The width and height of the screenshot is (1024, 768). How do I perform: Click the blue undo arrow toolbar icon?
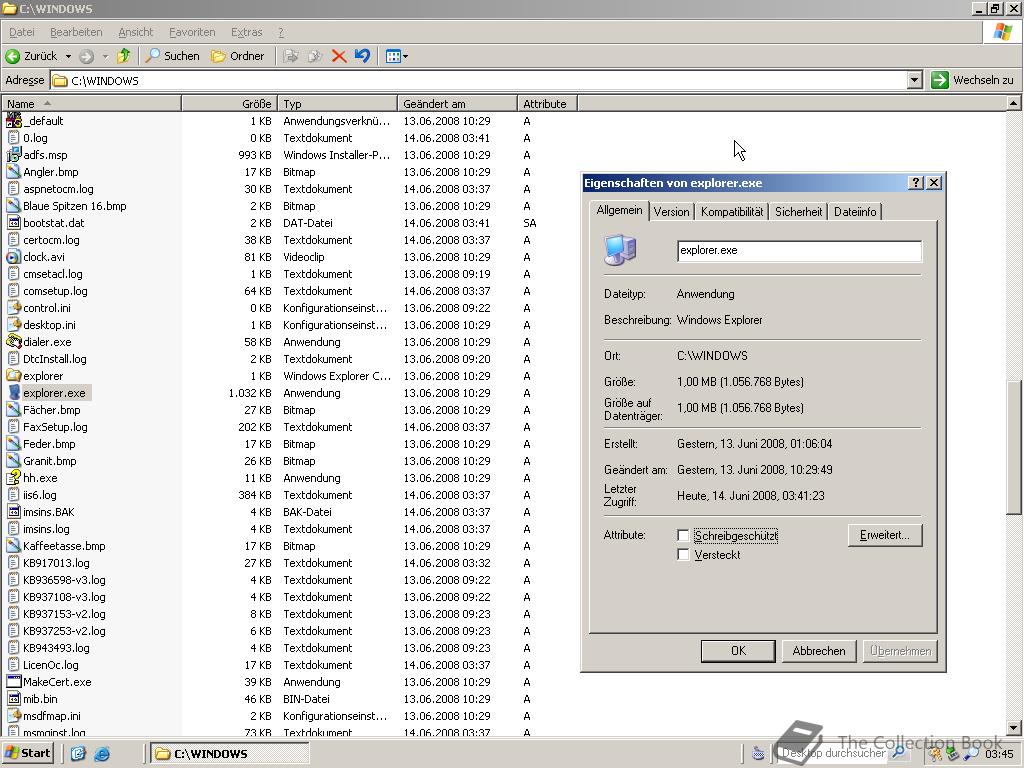tap(362, 56)
